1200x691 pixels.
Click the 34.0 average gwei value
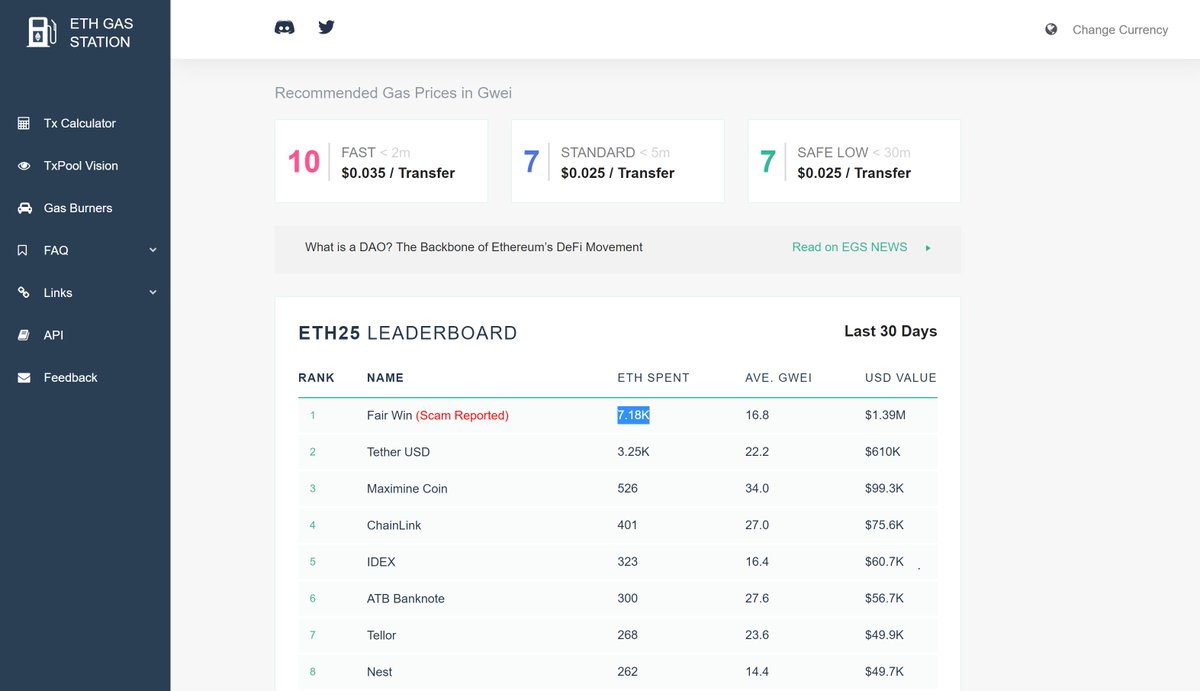coord(757,489)
